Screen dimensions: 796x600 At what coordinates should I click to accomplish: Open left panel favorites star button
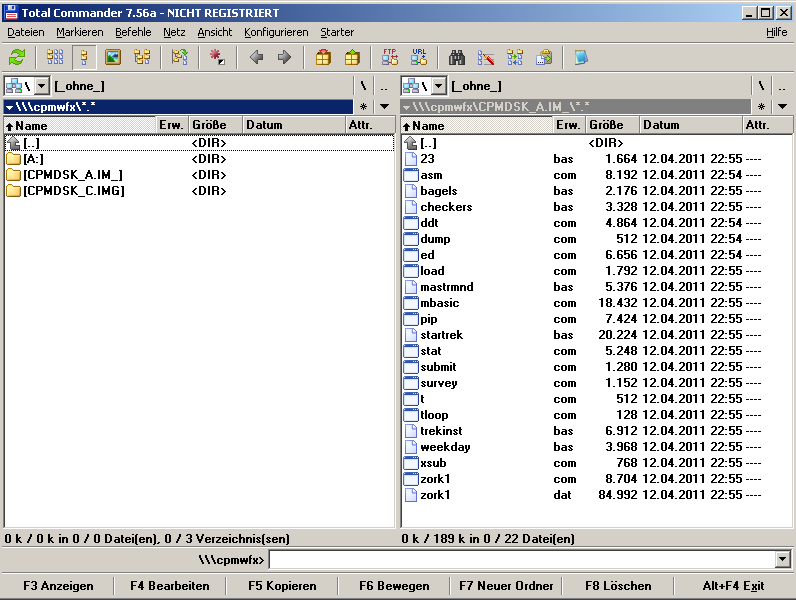tap(363, 107)
